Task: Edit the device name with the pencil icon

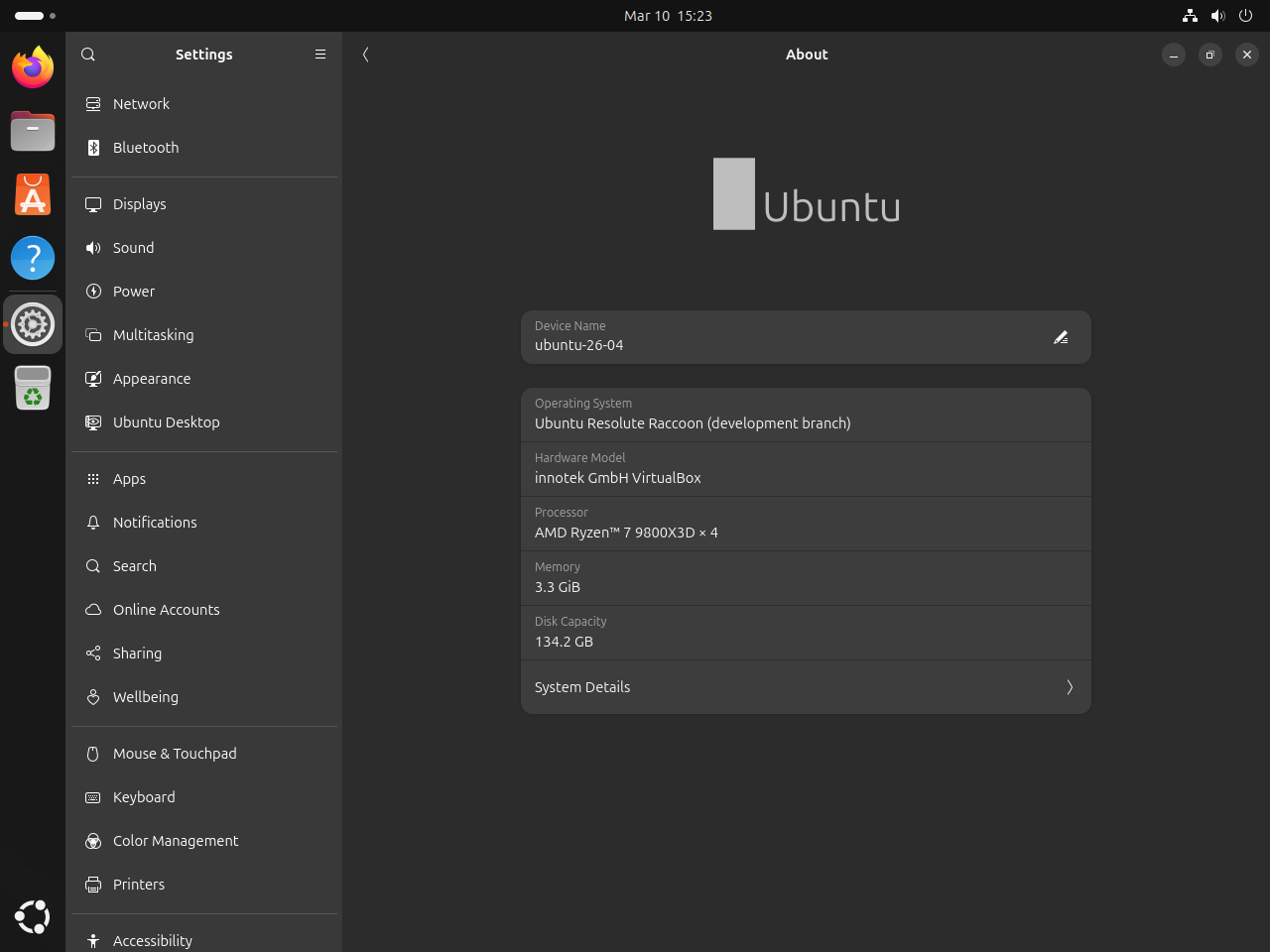Action: tap(1061, 337)
